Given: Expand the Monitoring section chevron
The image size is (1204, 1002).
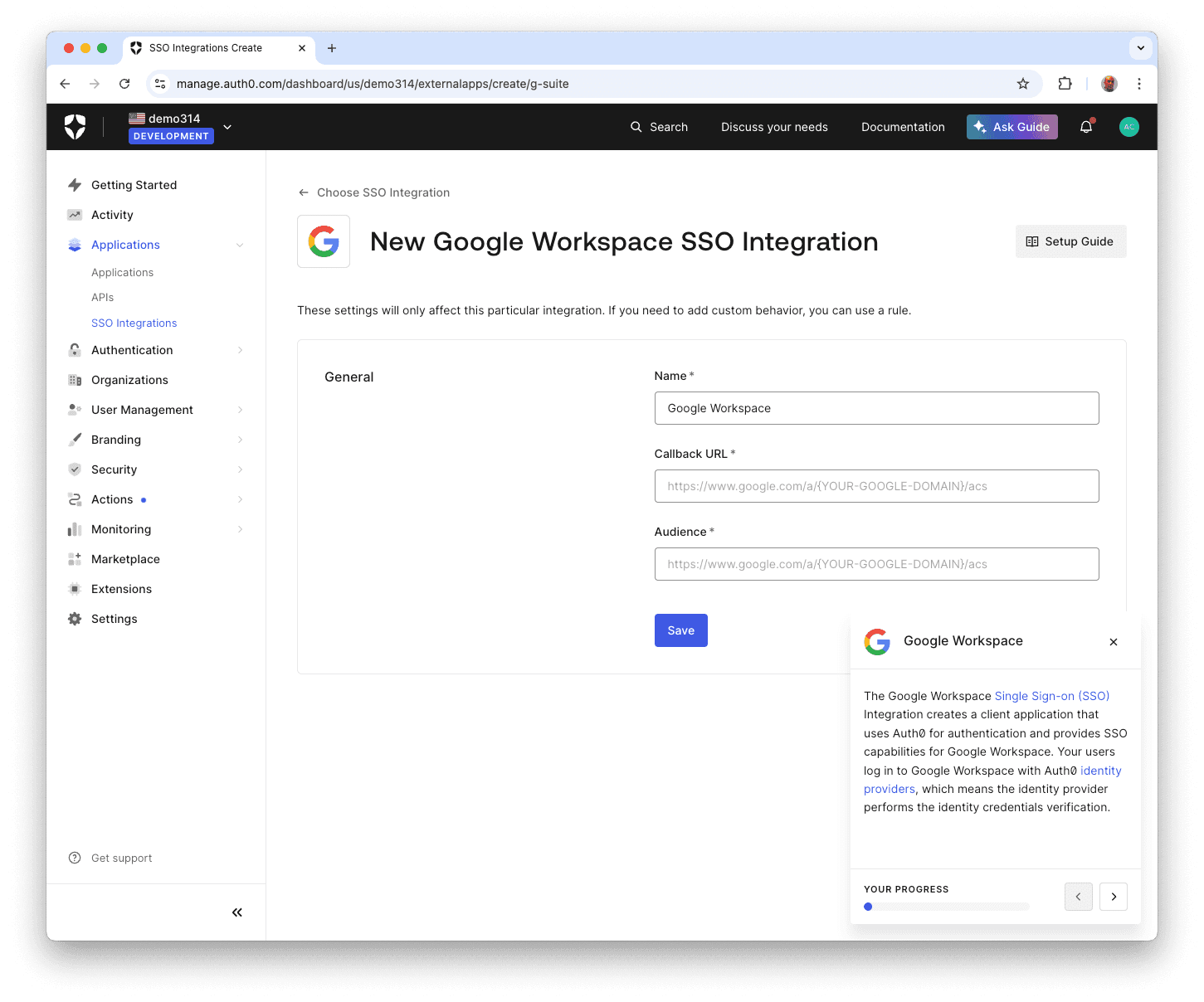Looking at the screenshot, I should 240,529.
